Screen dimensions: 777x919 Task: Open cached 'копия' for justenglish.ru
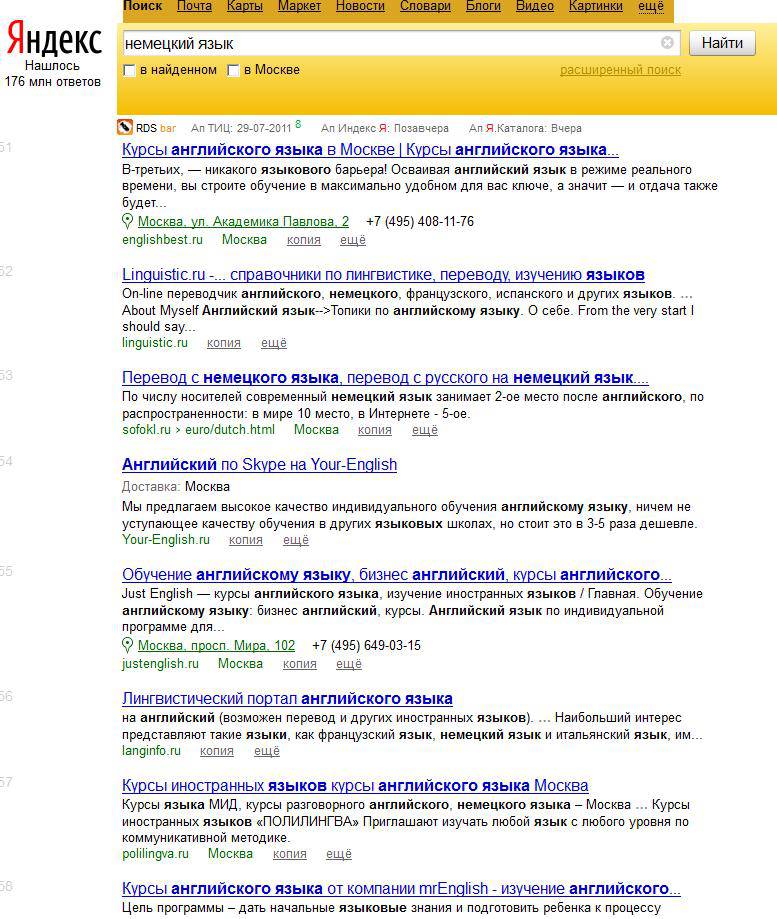299,664
